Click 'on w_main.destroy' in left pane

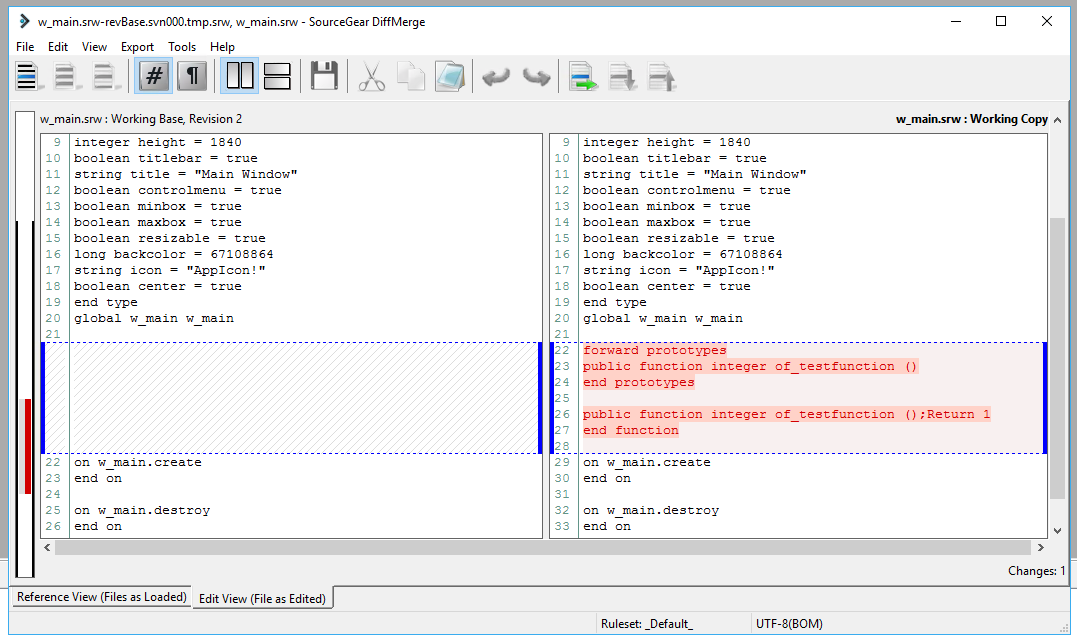142,510
